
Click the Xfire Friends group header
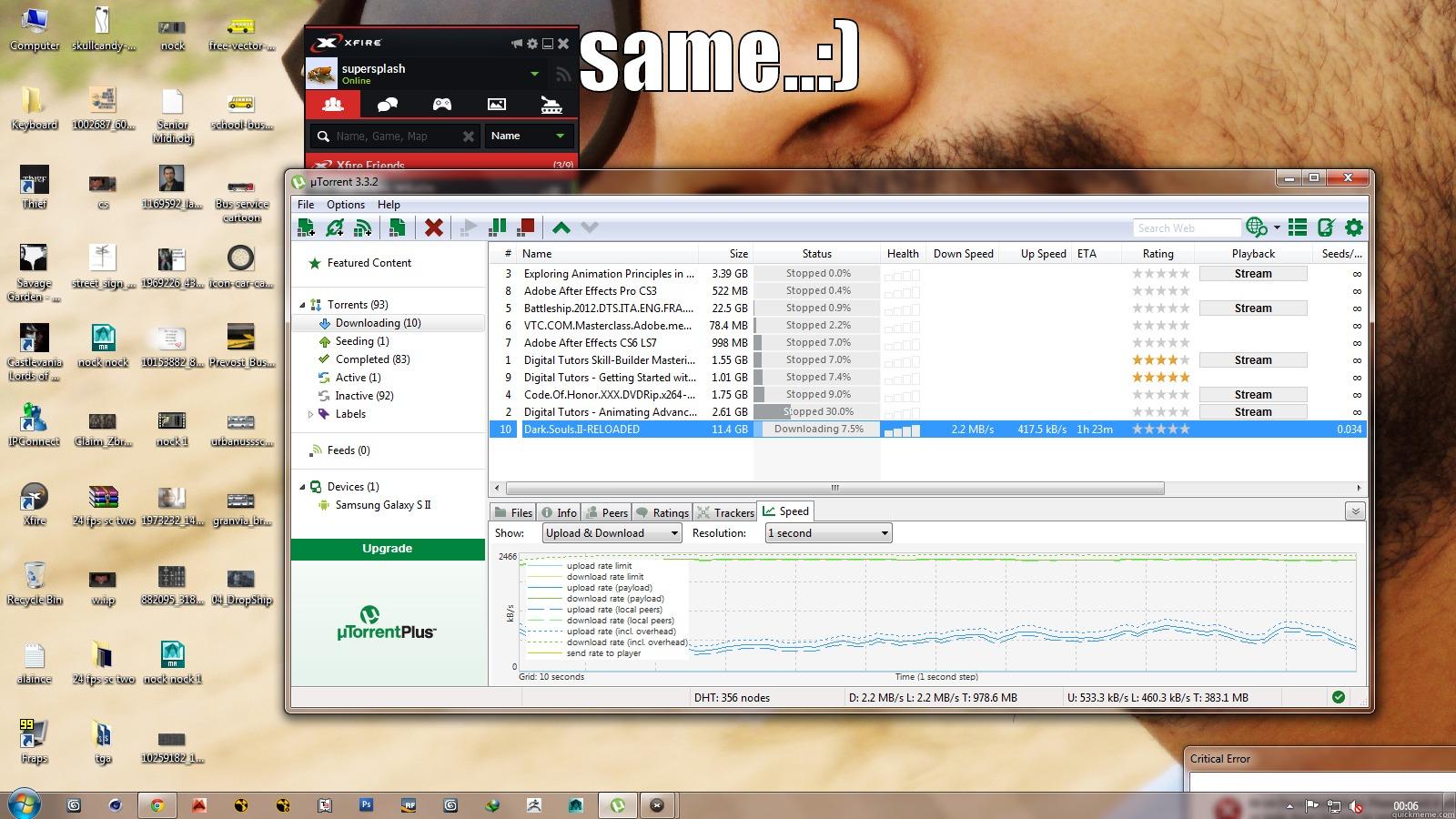pyautogui.click(x=442, y=165)
